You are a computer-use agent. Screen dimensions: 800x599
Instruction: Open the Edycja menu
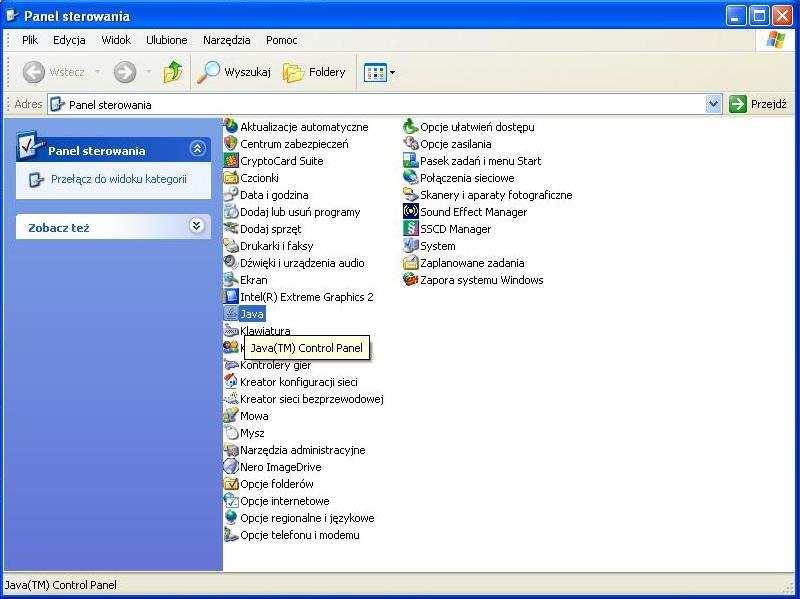pos(69,40)
